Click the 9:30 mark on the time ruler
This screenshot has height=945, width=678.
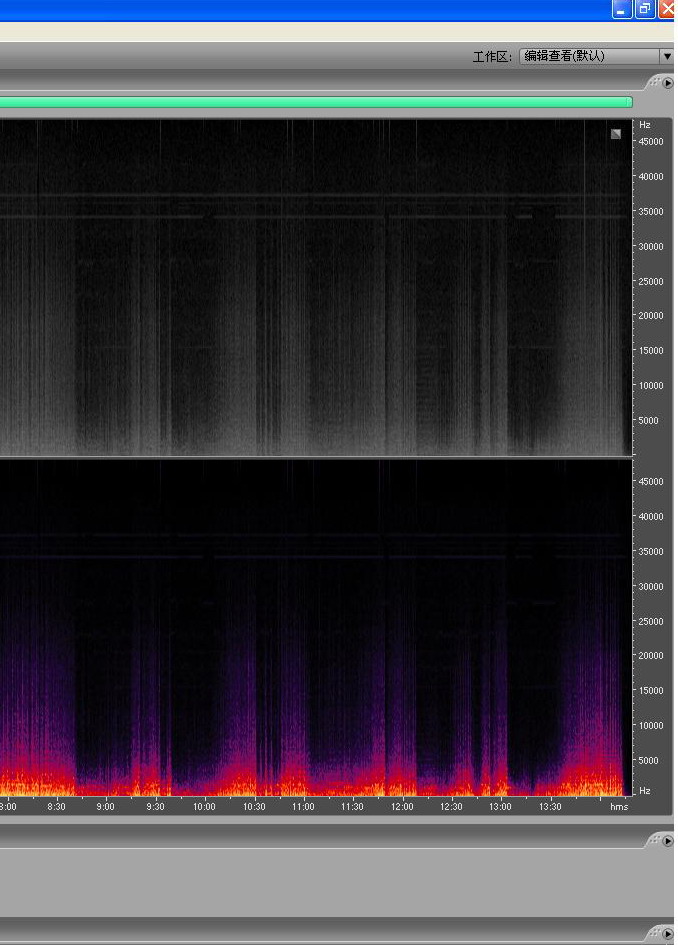point(155,806)
